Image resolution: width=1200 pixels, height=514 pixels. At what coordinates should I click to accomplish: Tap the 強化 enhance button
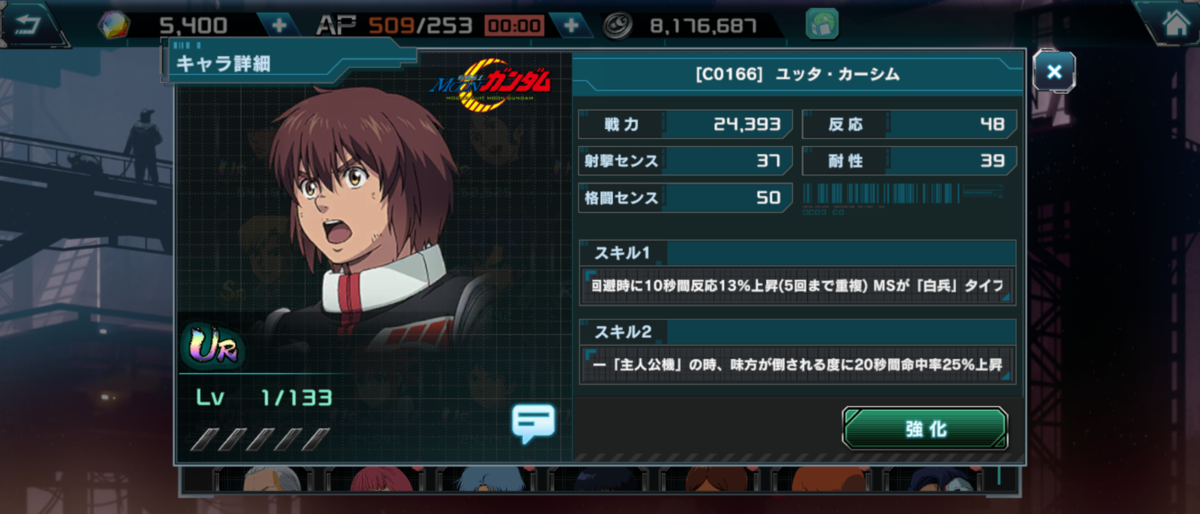click(924, 428)
